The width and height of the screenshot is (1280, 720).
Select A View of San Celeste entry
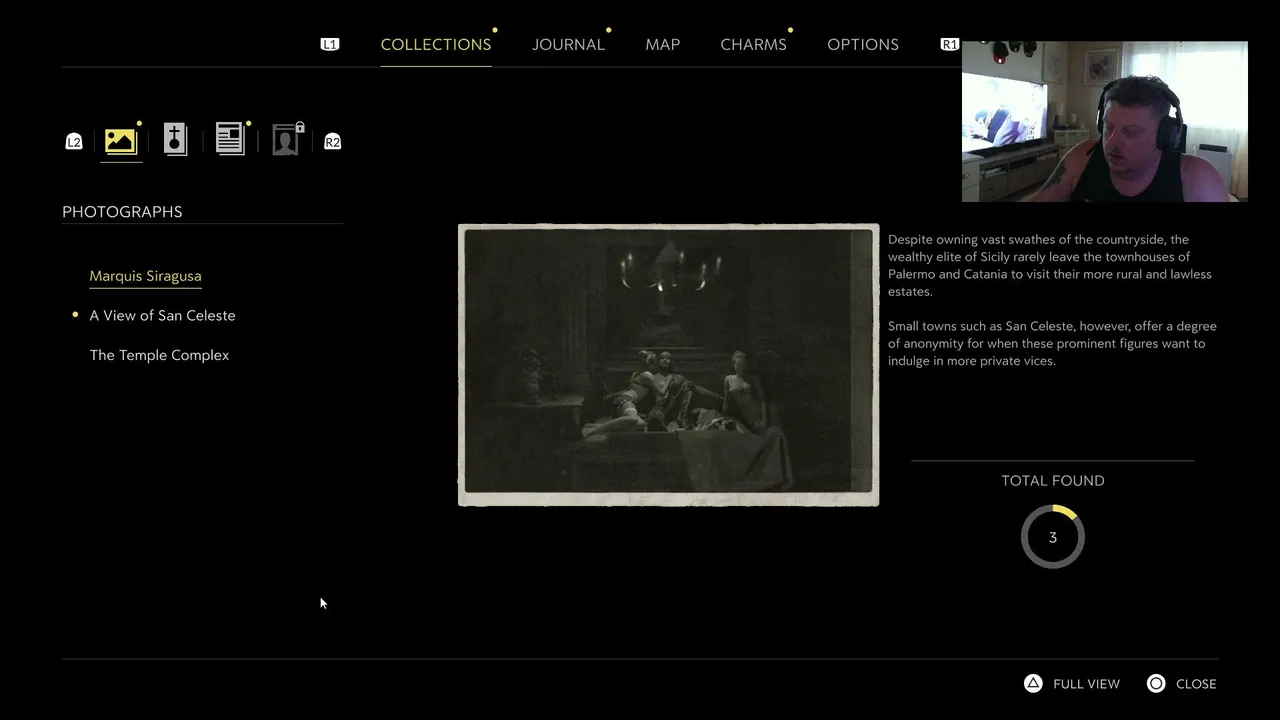click(162, 315)
